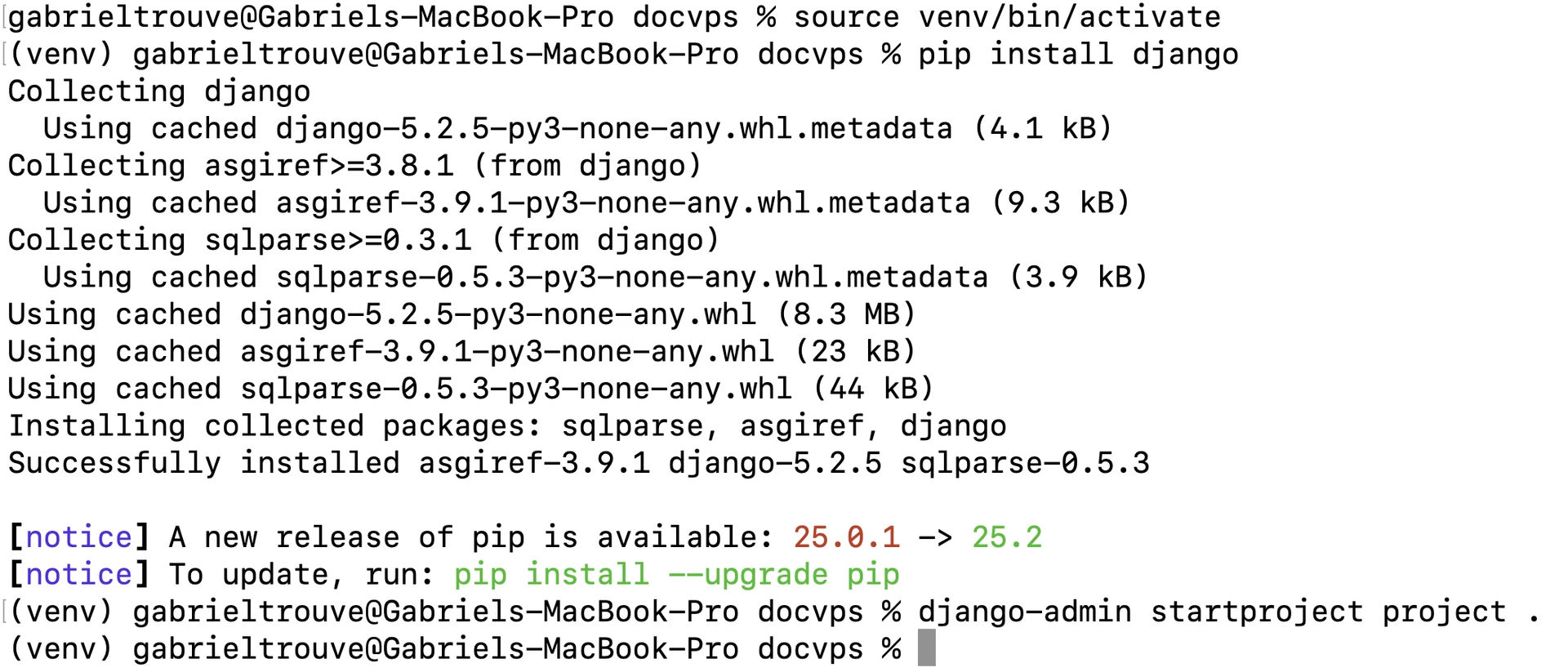Click the green 'pip install --upgrade pip' text
The image size is (1568, 672).
pyautogui.click(x=676, y=575)
